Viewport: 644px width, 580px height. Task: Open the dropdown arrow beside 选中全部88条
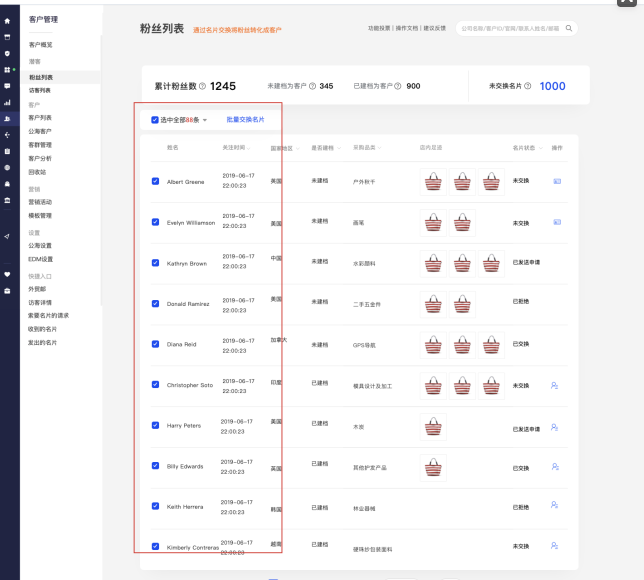(205, 120)
